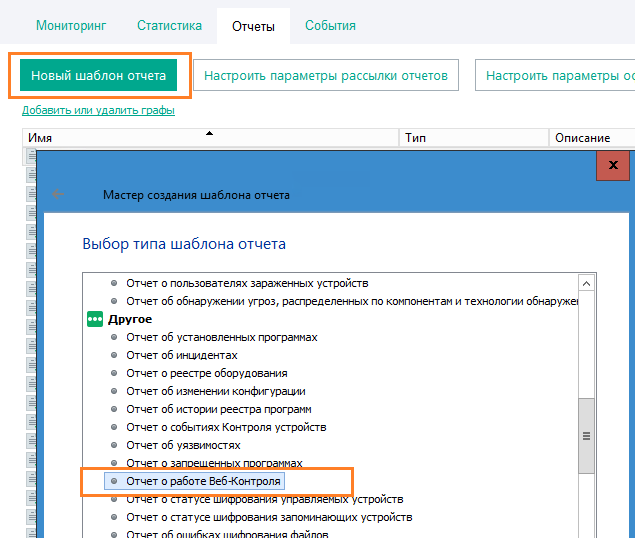The image size is (635, 538).
Task: Open Добавить или удалить графы link
Action: click(x=98, y=110)
